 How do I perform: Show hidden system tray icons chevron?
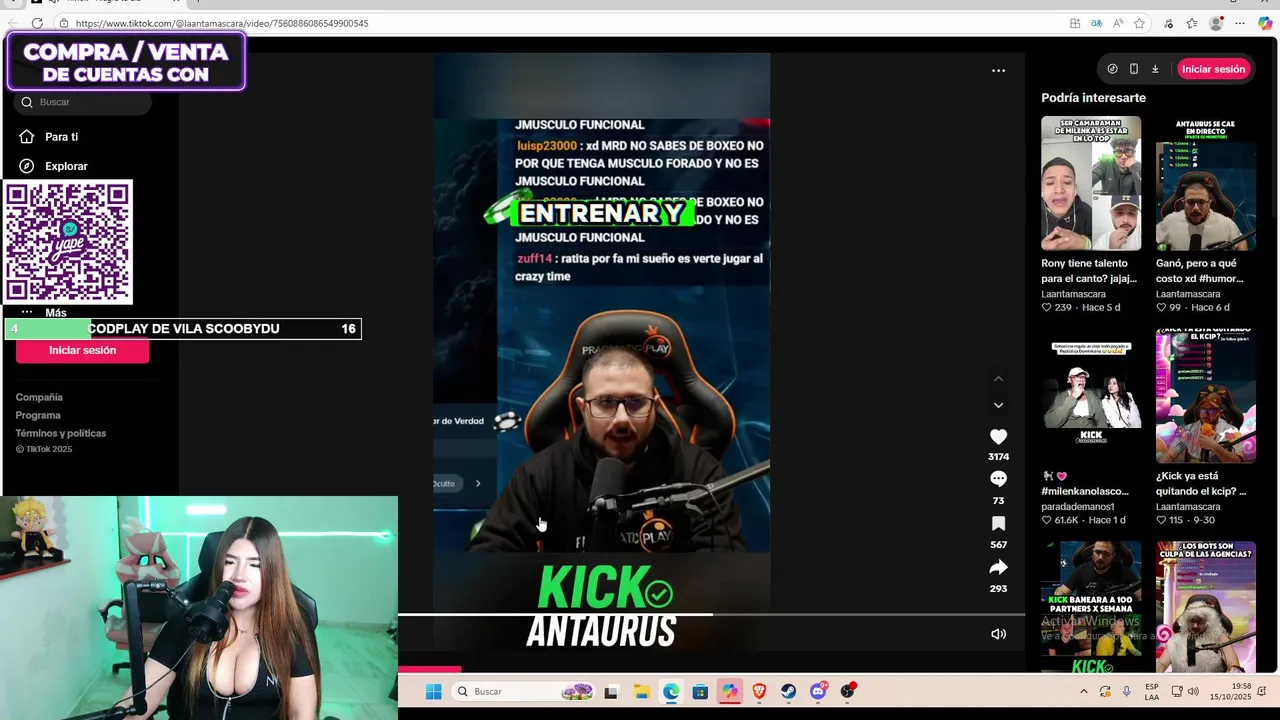[x=1083, y=691]
